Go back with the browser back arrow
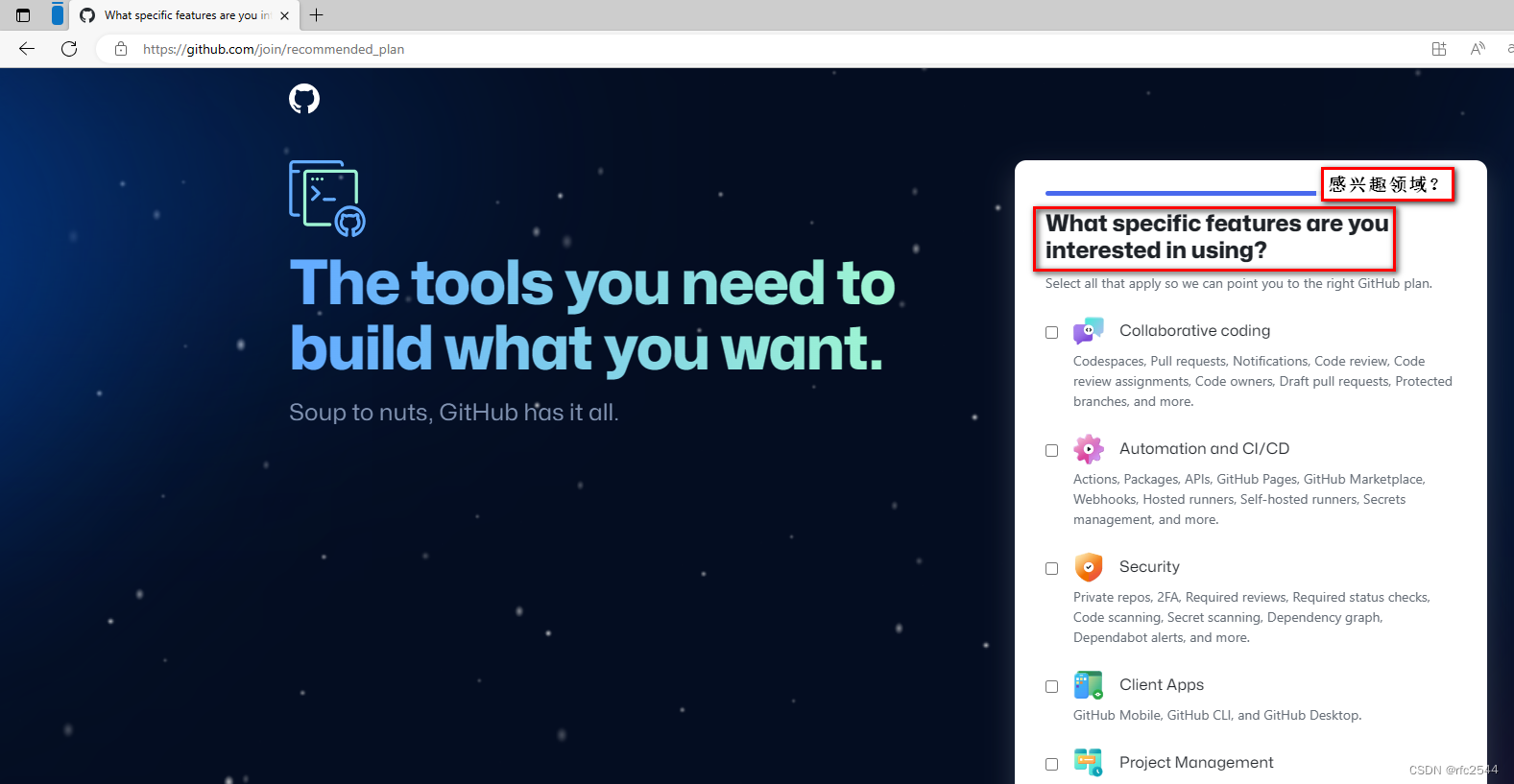Image resolution: width=1514 pixels, height=784 pixels. coord(27,49)
